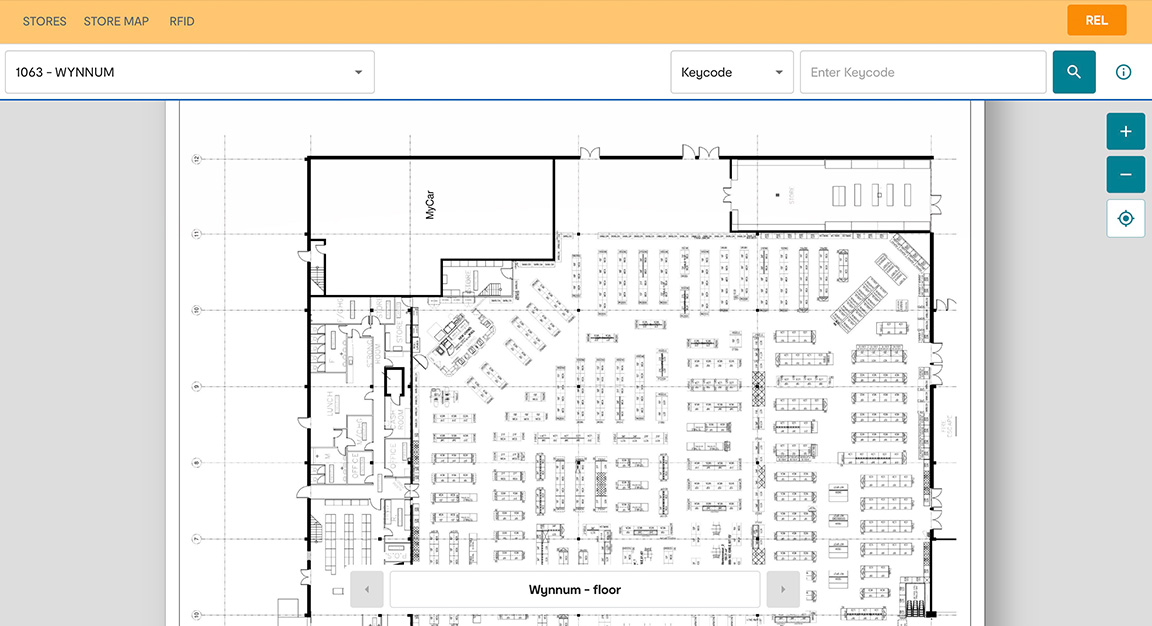Click the CASH ROOM on floor plan
This screenshot has height=626, width=1152.
pos(394,417)
